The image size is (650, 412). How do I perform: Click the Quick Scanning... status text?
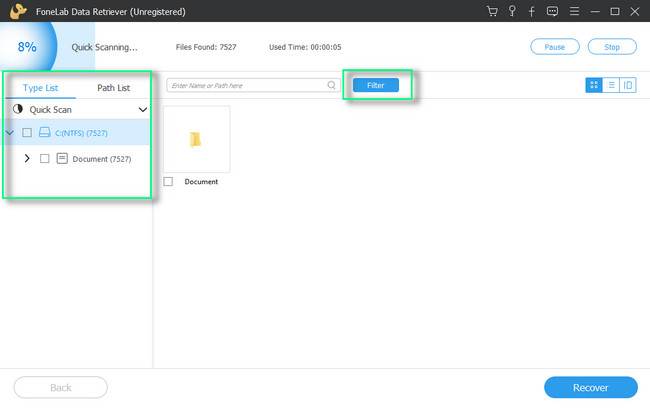click(104, 47)
